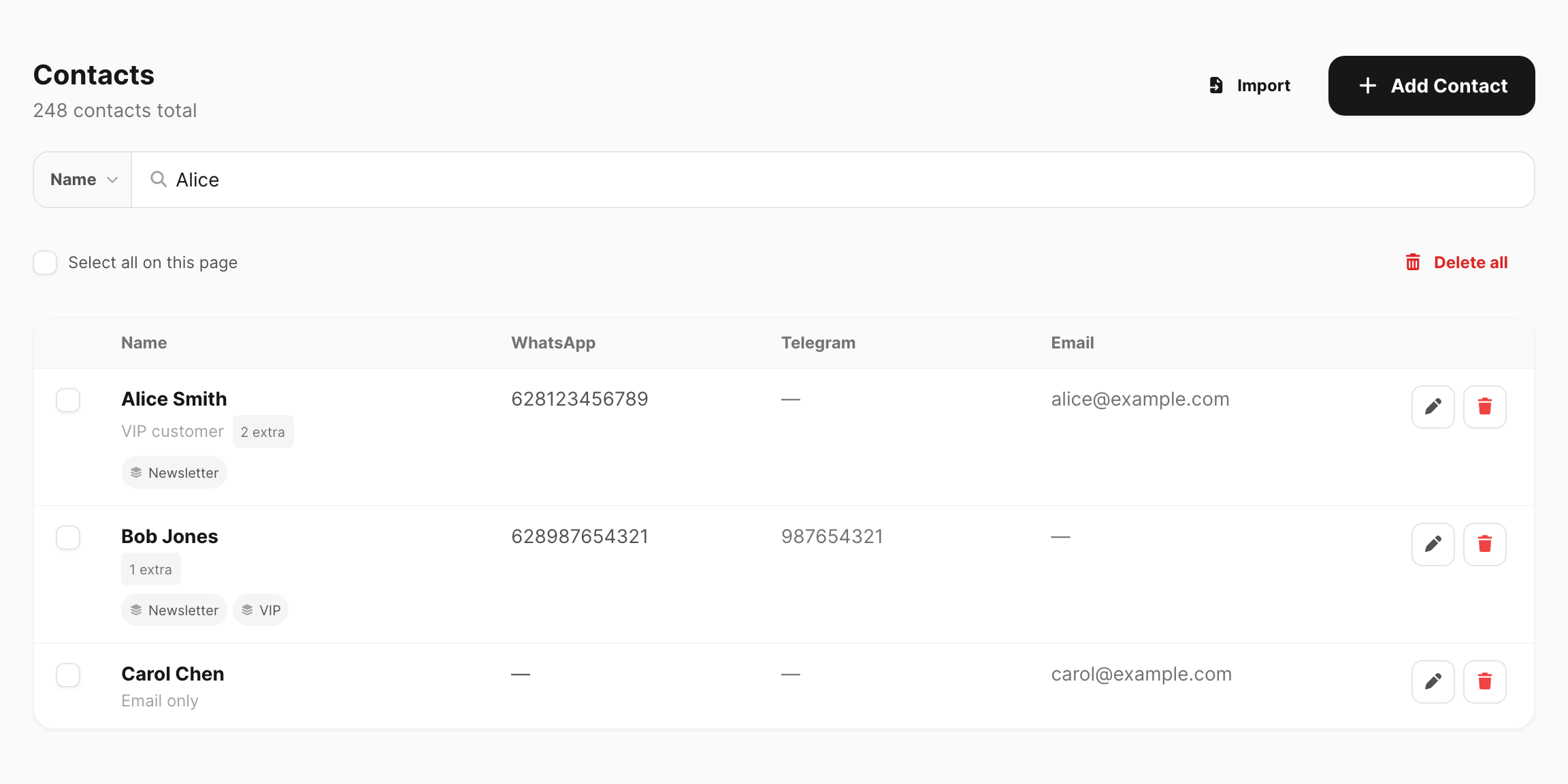Click Bob Jones's VIP tag
1568x784 pixels.
(x=261, y=610)
